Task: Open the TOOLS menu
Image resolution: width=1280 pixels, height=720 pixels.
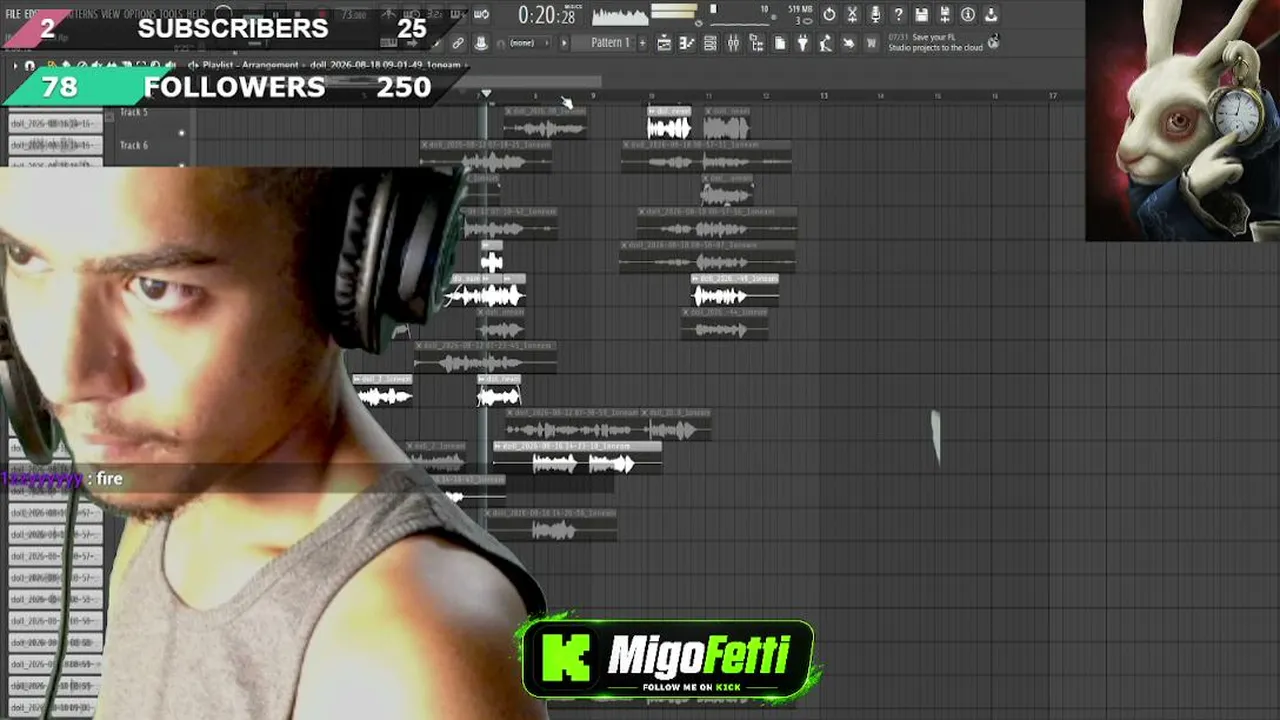Action: pyautogui.click(x=171, y=14)
